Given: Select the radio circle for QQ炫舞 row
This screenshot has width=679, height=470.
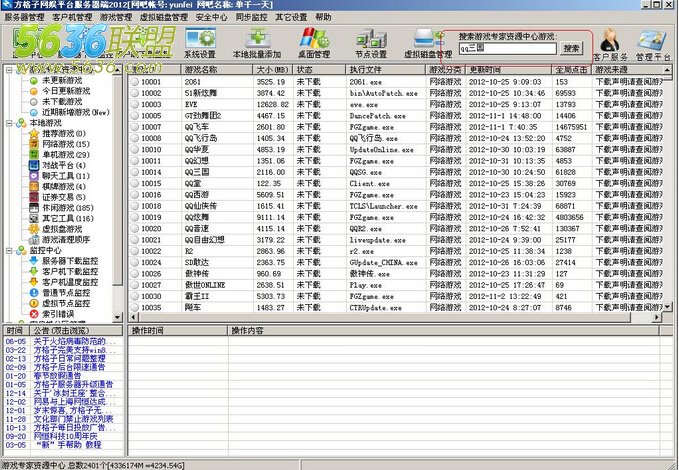Looking at the screenshot, I should [x=135, y=217].
